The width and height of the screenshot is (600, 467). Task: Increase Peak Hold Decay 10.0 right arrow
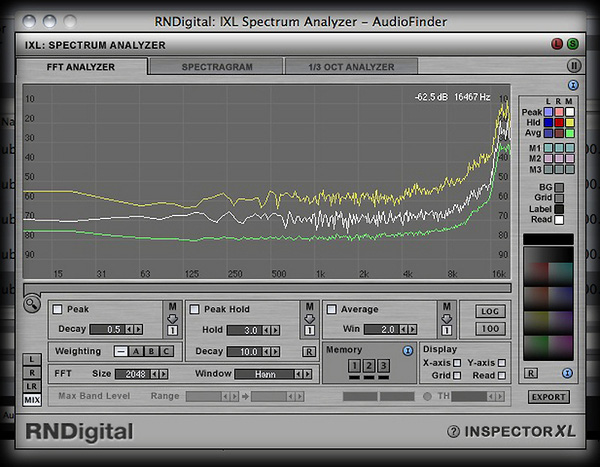[276, 351]
